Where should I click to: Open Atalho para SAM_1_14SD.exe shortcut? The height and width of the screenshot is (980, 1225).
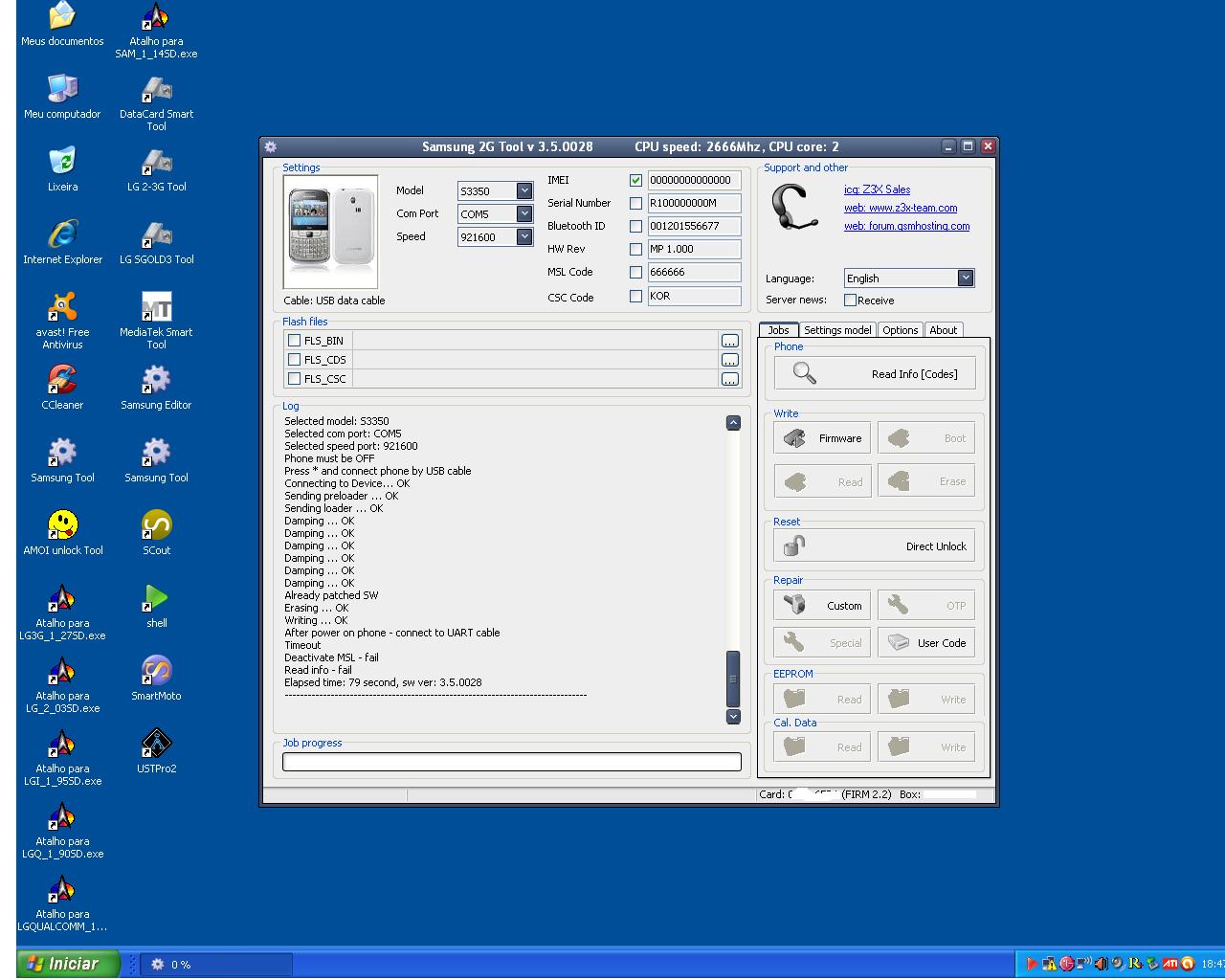[156, 30]
